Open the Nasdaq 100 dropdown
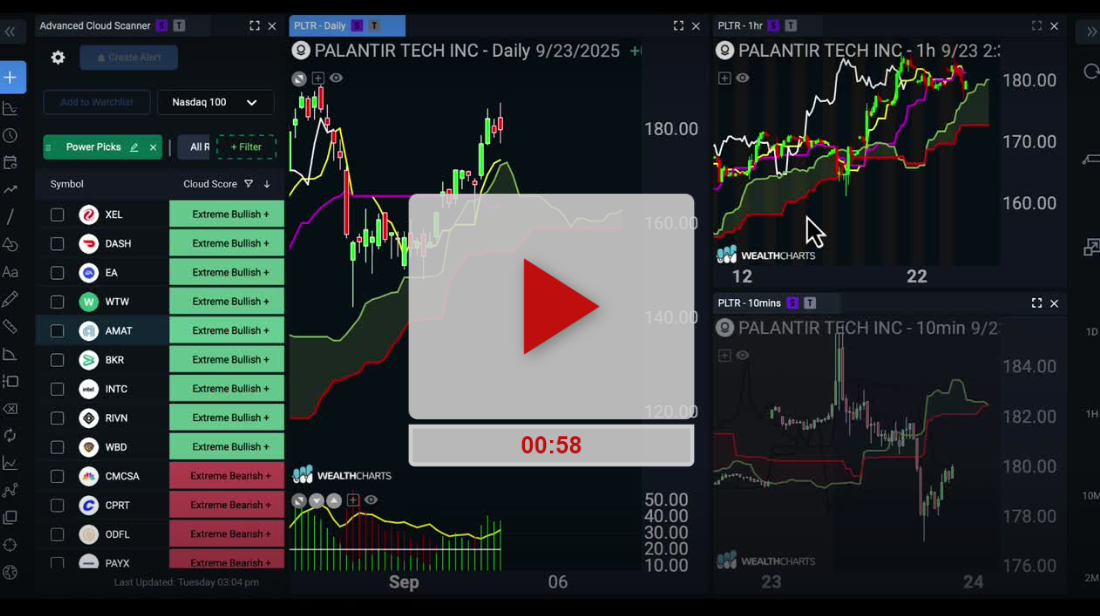Screen dimensions: 1100x616 215,102
